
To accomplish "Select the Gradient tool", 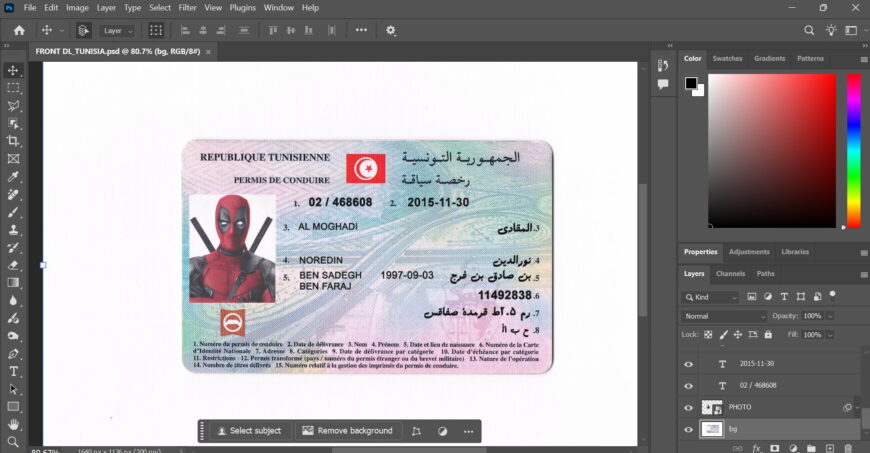I will (x=13, y=283).
